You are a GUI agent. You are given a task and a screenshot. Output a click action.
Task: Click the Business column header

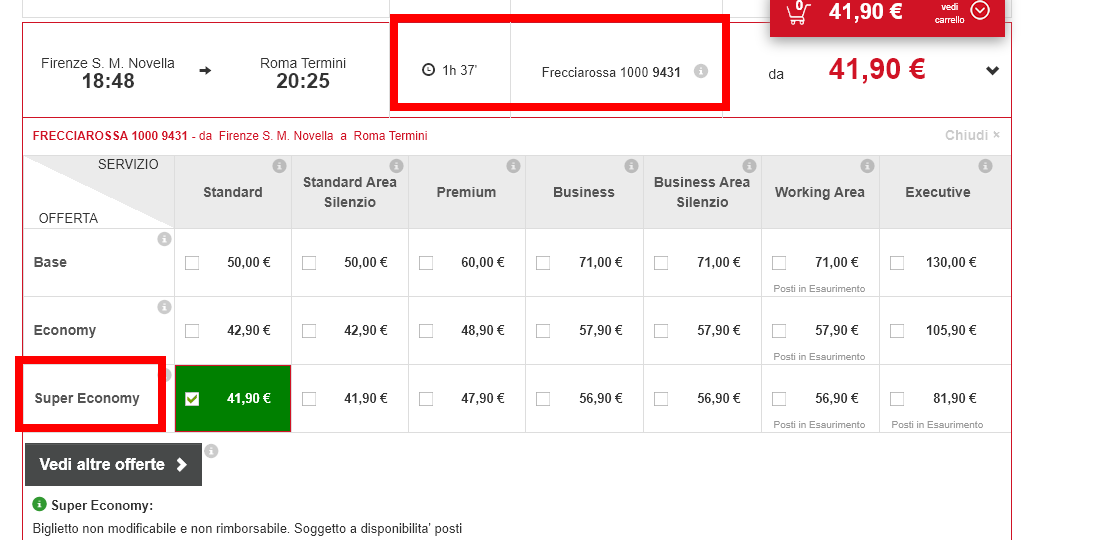tap(584, 192)
